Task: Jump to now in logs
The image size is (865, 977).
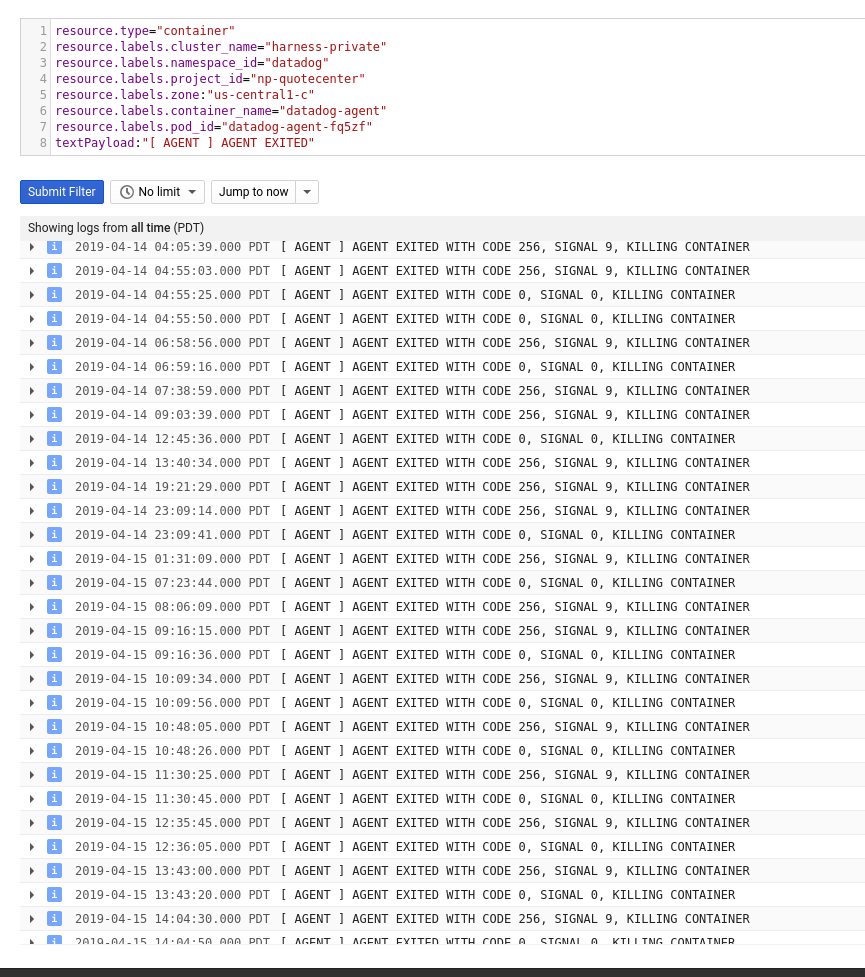Action: pyautogui.click(x=254, y=192)
